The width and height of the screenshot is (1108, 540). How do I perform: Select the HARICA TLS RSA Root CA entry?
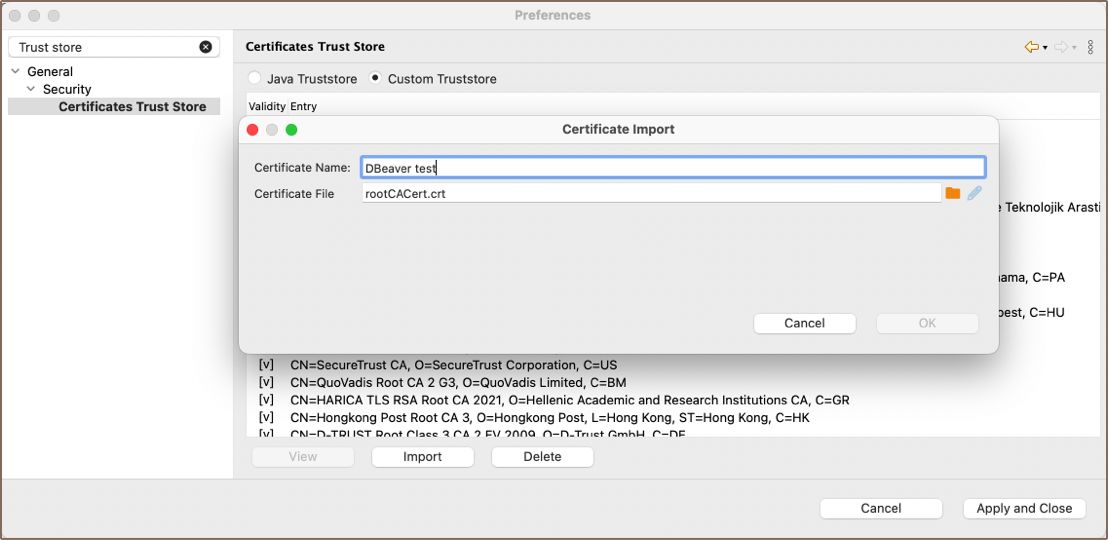click(569, 400)
